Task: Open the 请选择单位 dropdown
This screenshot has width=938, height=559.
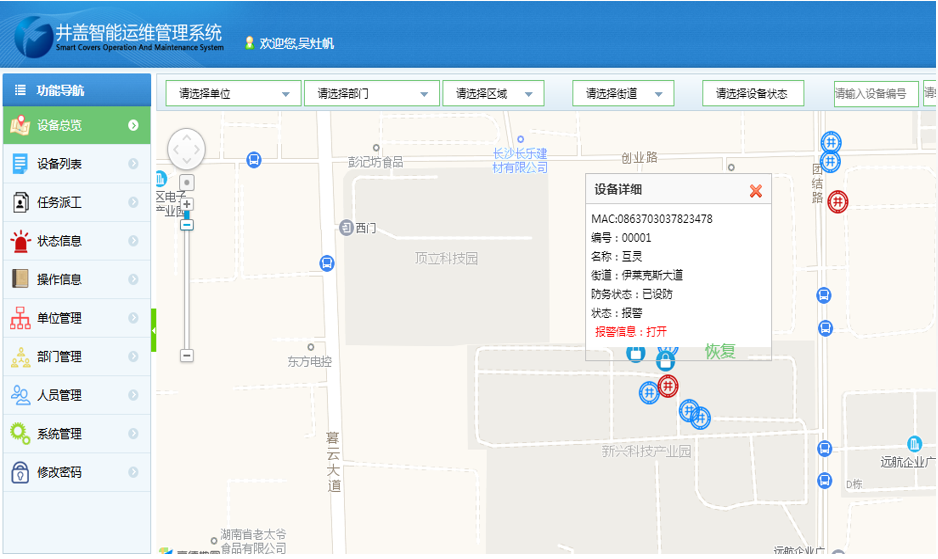Action: pos(233,94)
